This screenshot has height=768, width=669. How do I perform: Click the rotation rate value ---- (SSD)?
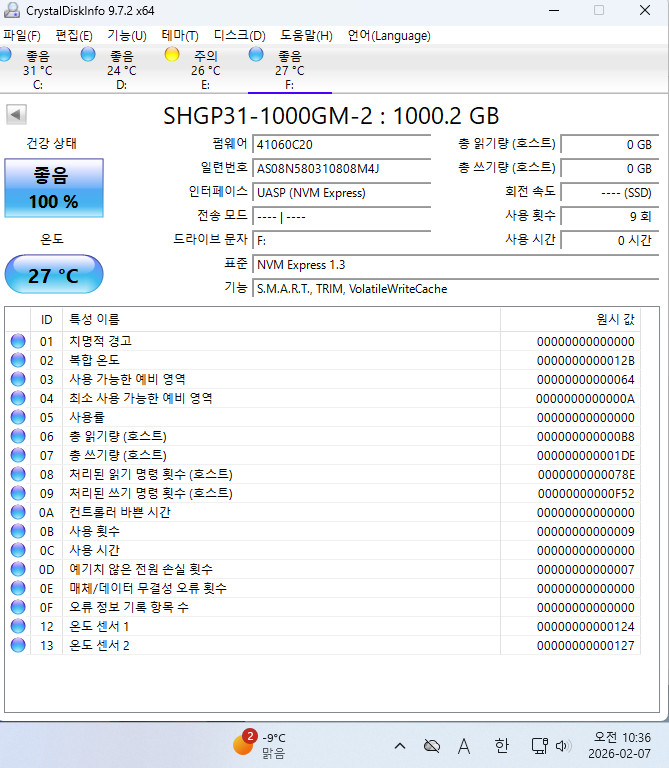click(x=610, y=192)
